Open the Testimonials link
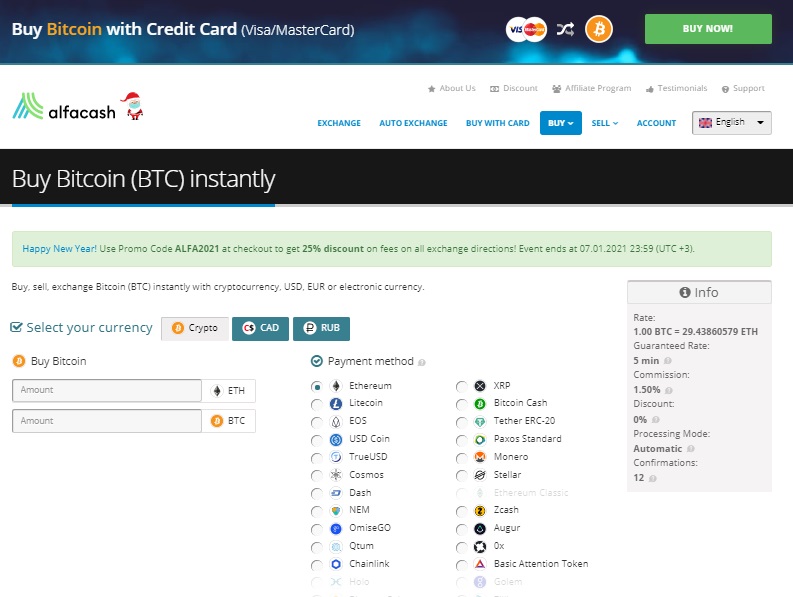Image resolution: width=793 pixels, height=597 pixels. tap(676, 89)
